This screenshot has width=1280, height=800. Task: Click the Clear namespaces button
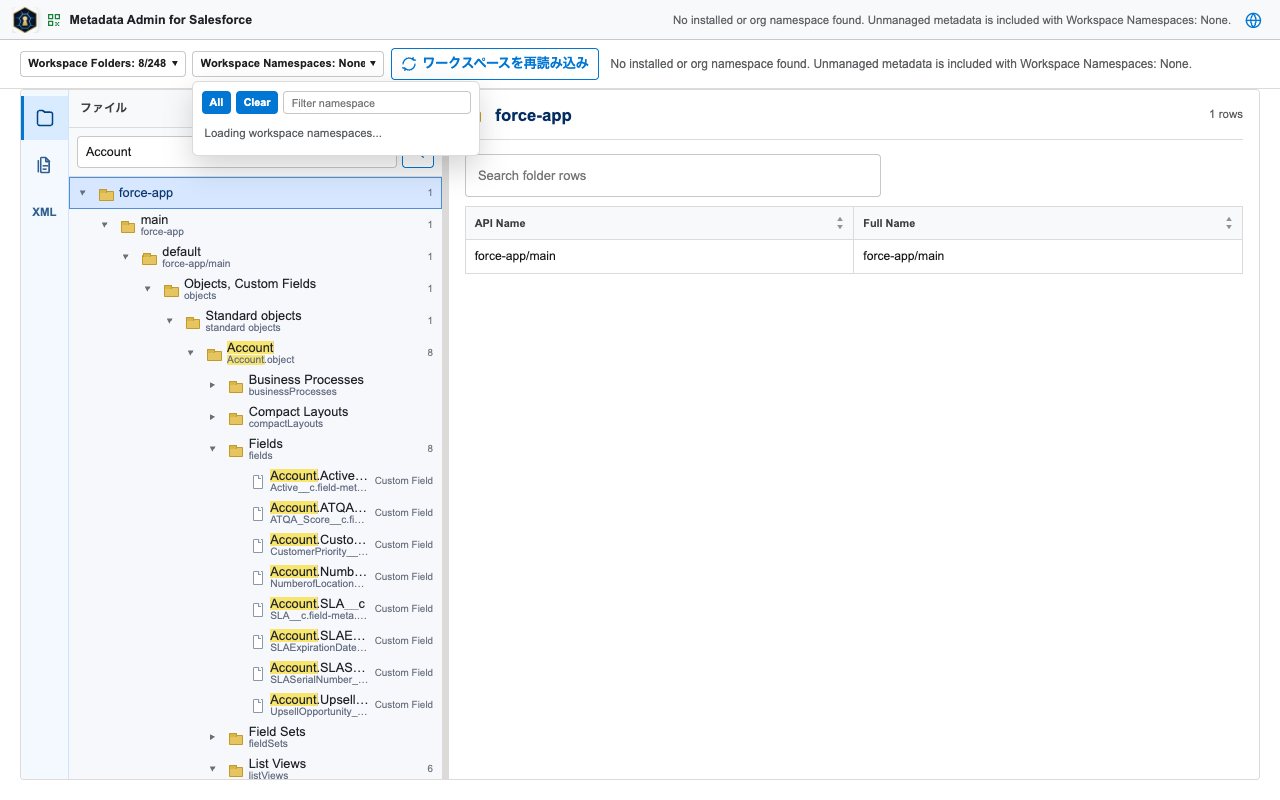[x=257, y=102]
